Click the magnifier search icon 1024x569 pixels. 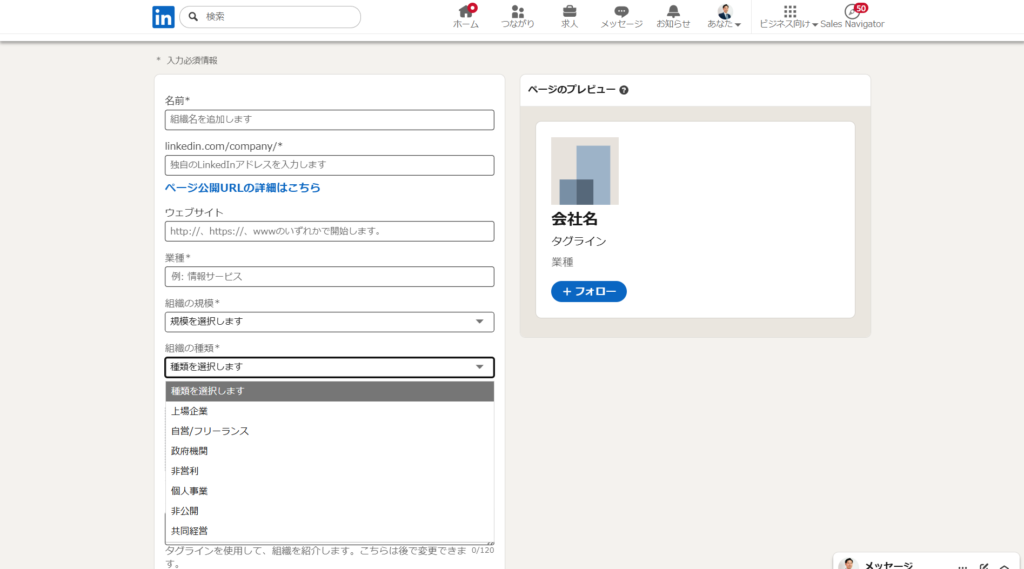tap(193, 17)
